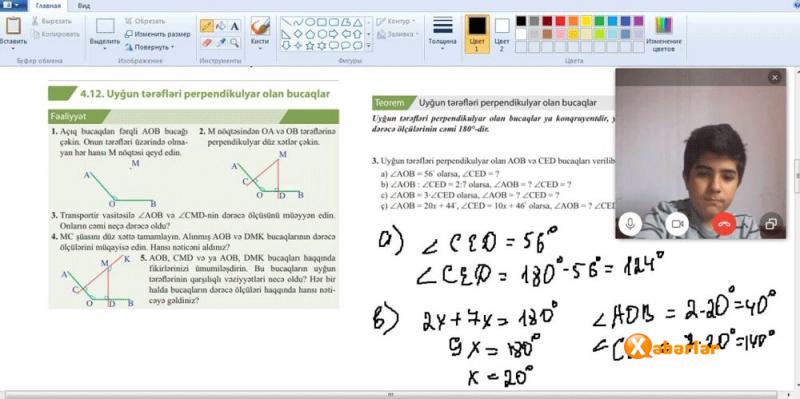Switch to the Вид ribbon tab

(x=85, y=6)
